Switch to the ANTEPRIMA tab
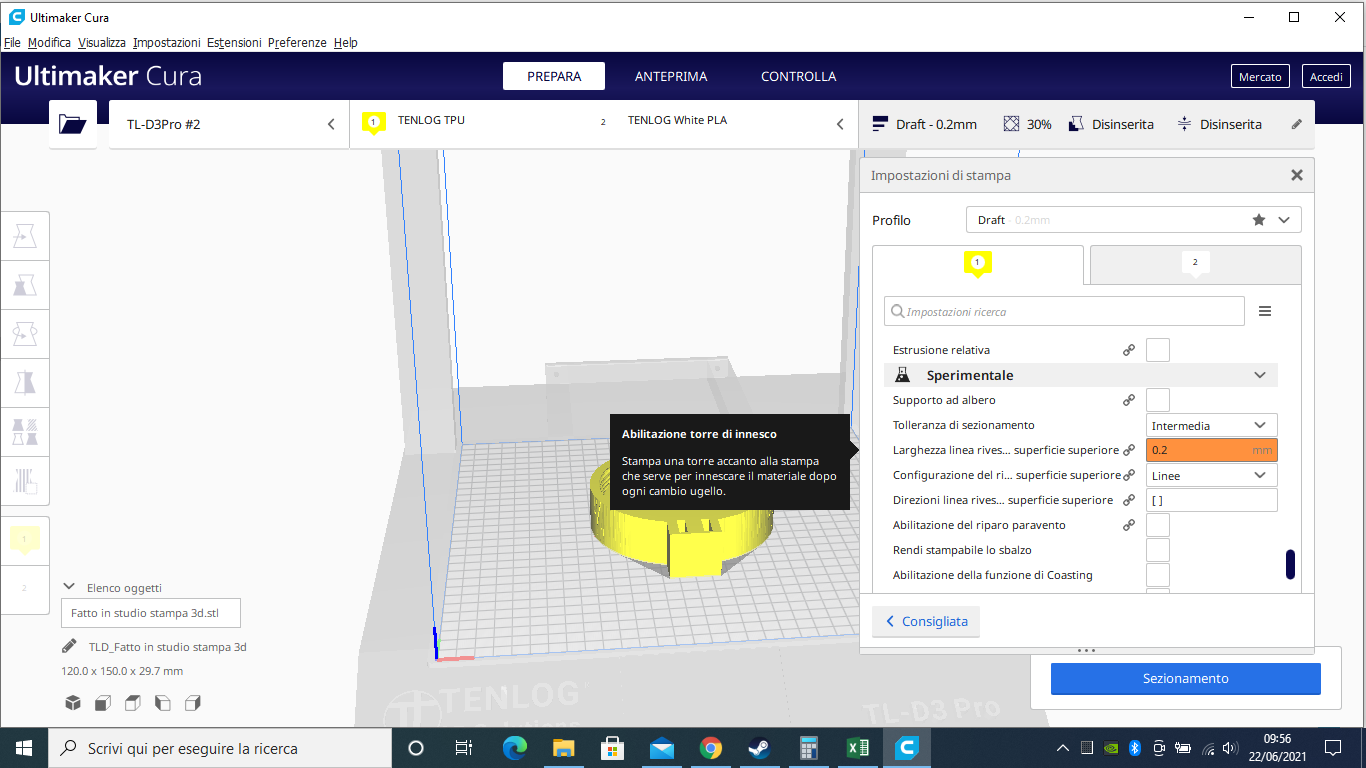Viewport: 1366px width, 768px height. pyautogui.click(x=670, y=76)
